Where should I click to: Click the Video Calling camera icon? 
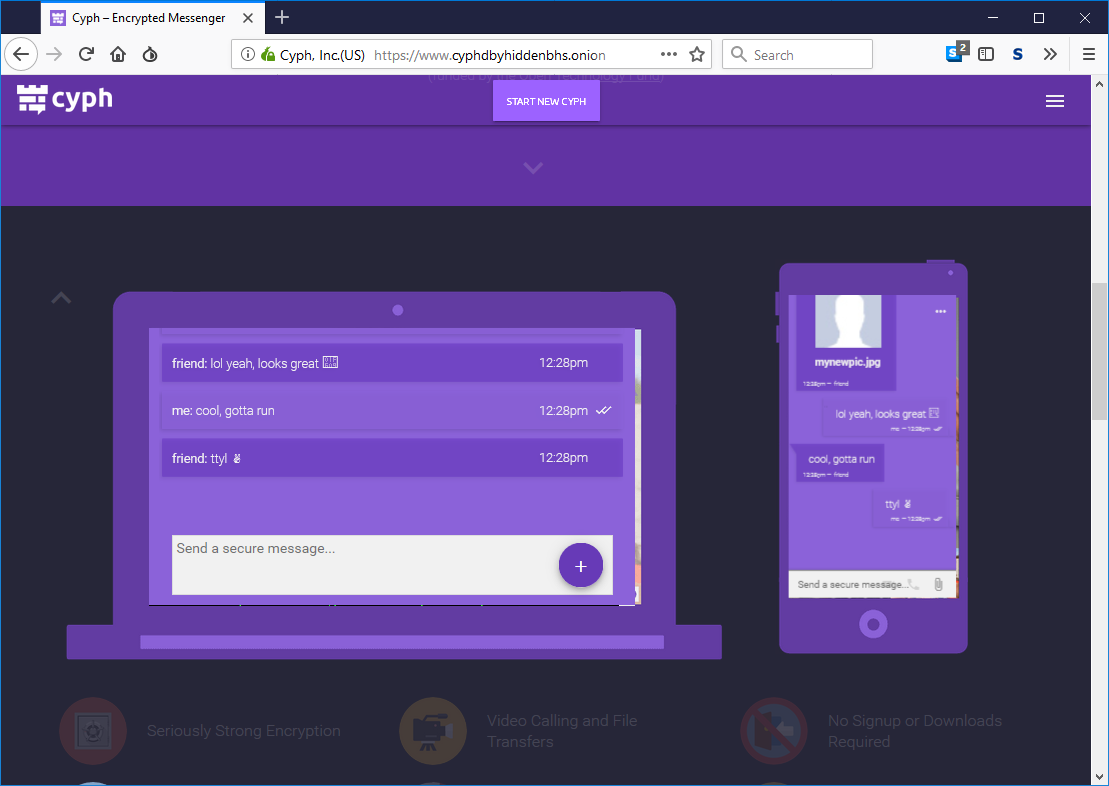tap(433, 731)
